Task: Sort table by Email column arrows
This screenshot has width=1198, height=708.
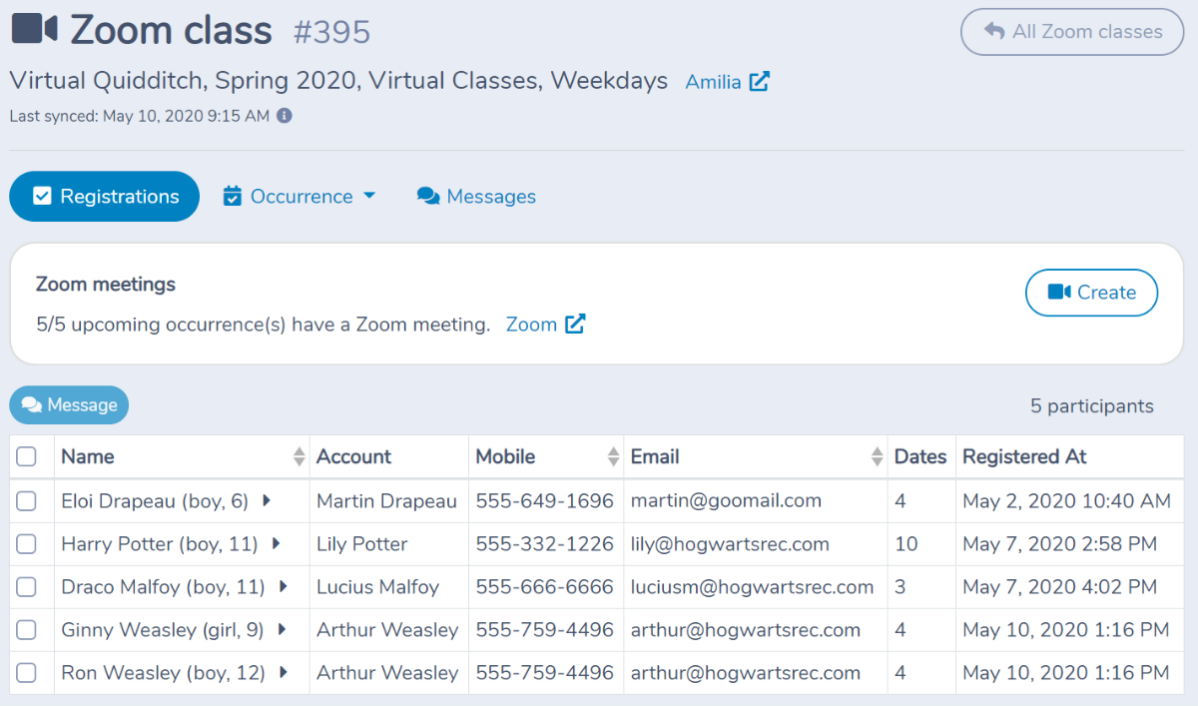Action: [x=876, y=457]
